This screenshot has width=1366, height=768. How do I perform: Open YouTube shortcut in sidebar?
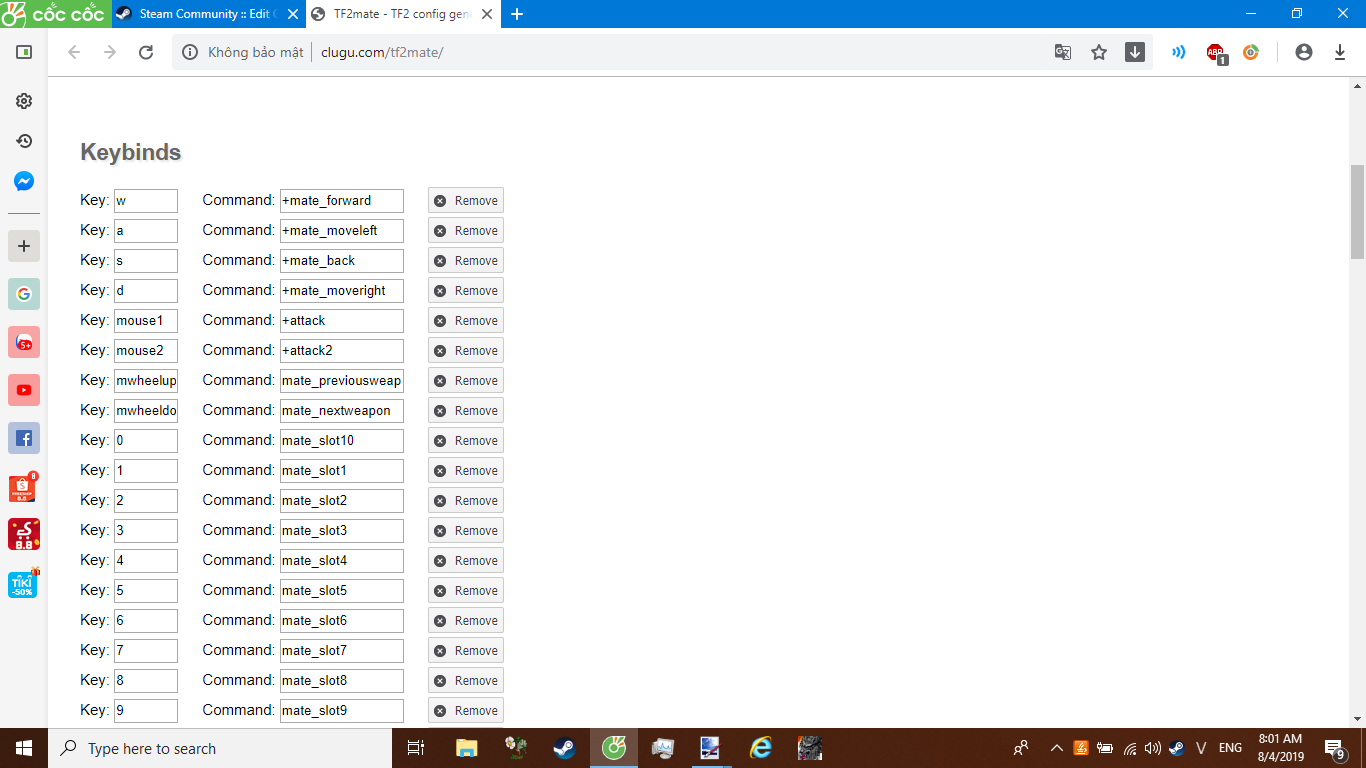pos(24,390)
